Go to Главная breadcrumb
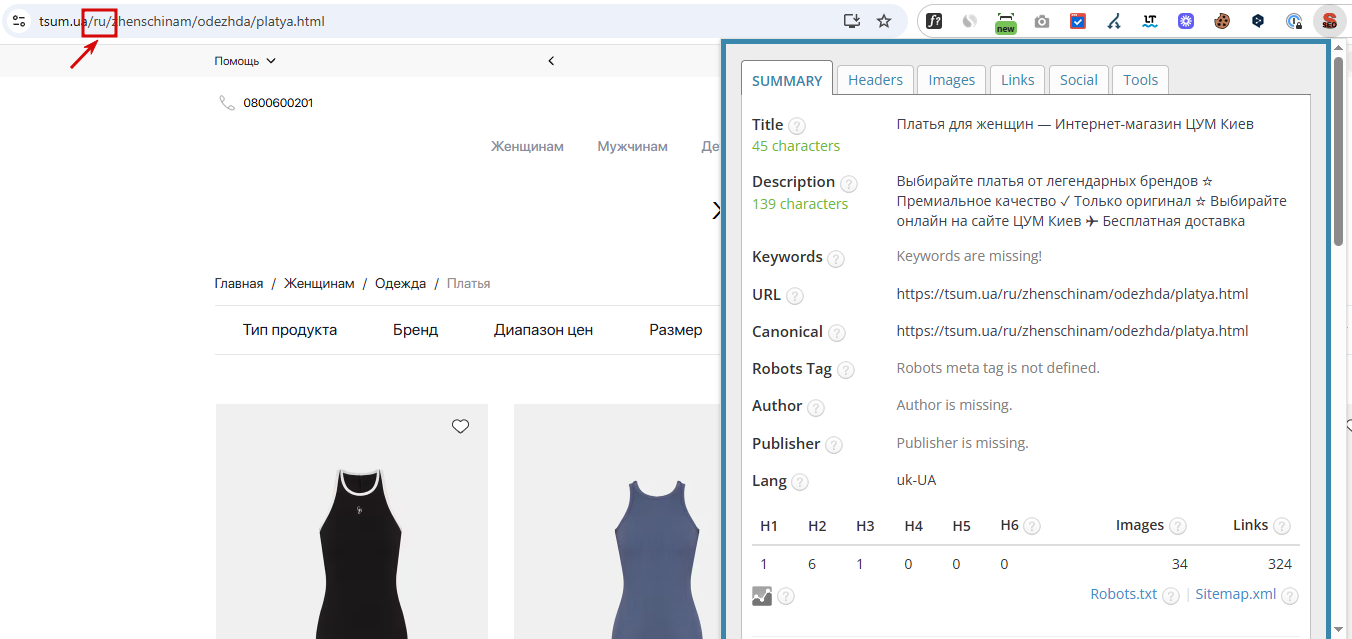The width and height of the screenshot is (1352, 639). [239, 283]
